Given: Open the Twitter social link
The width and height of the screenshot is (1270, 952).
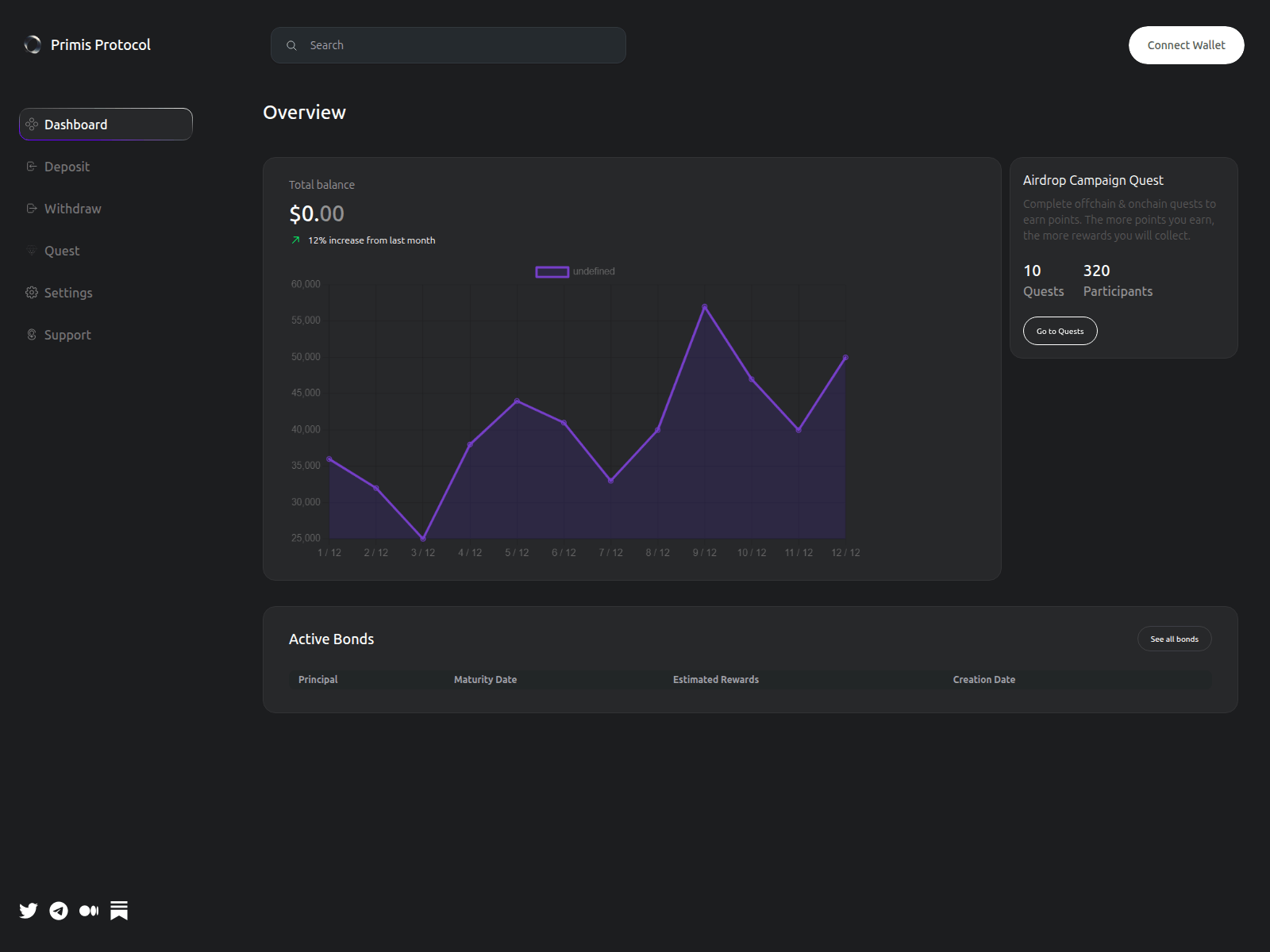Looking at the screenshot, I should point(29,911).
